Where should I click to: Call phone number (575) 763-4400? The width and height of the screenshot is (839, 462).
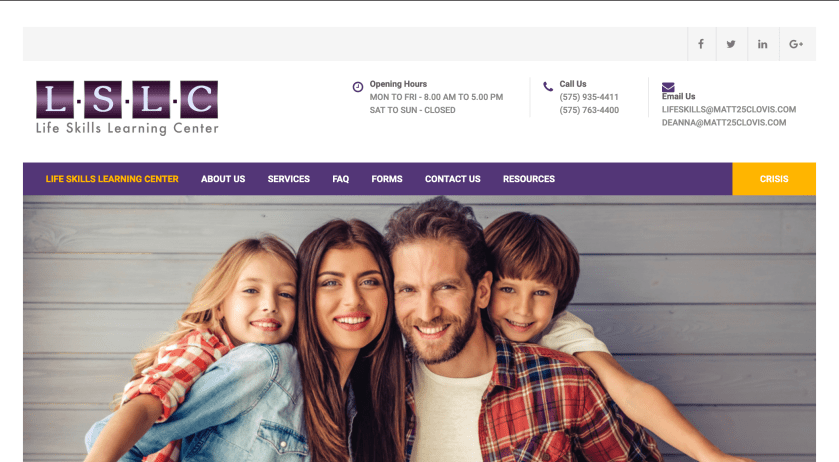point(589,110)
